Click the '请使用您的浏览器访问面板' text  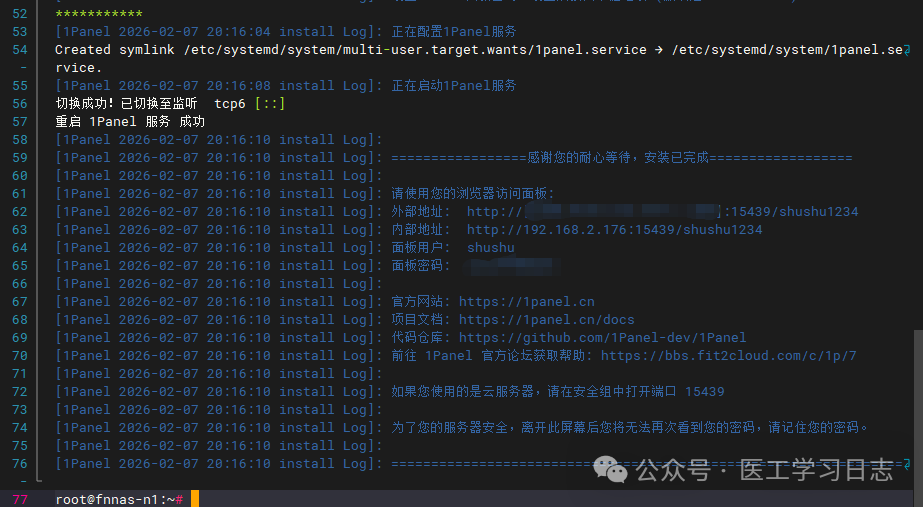click(x=473, y=194)
